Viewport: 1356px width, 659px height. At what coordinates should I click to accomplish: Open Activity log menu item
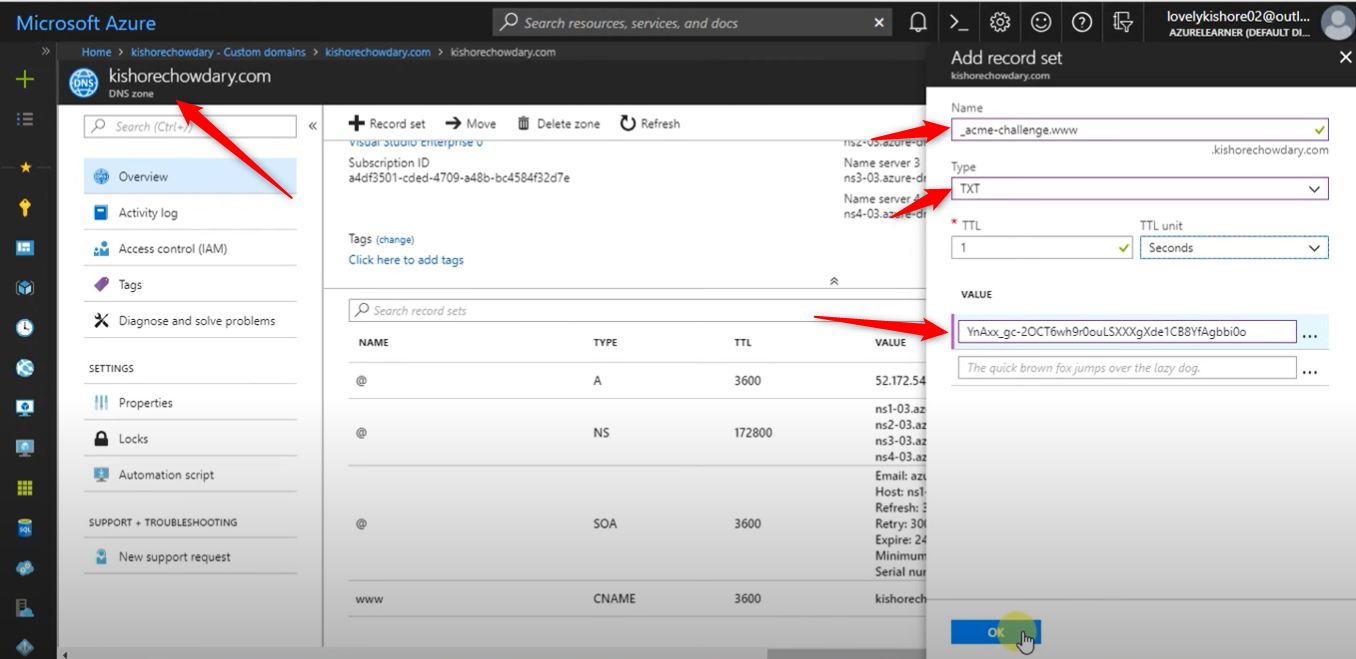coord(190,213)
